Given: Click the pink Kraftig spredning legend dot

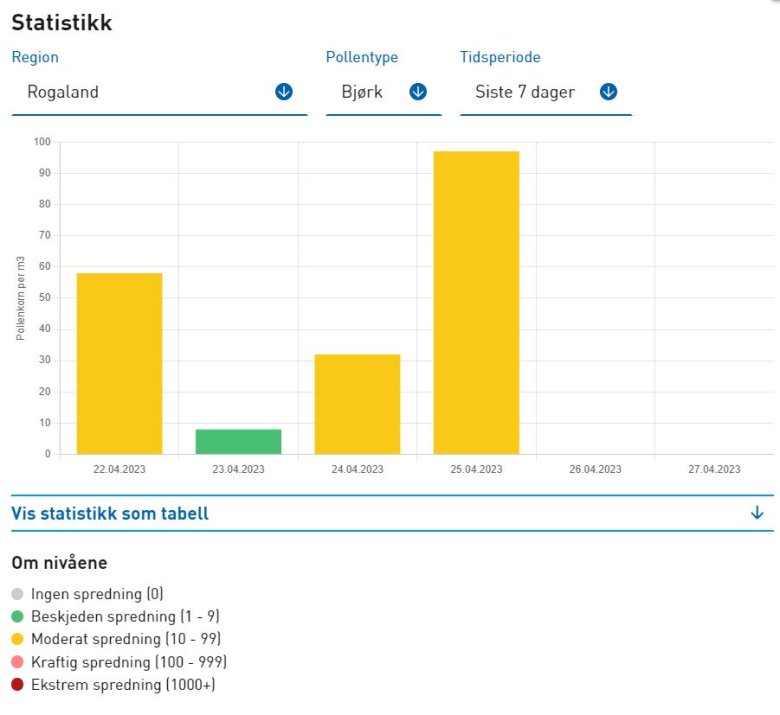Looking at the screenshot, I should (18, 662).
